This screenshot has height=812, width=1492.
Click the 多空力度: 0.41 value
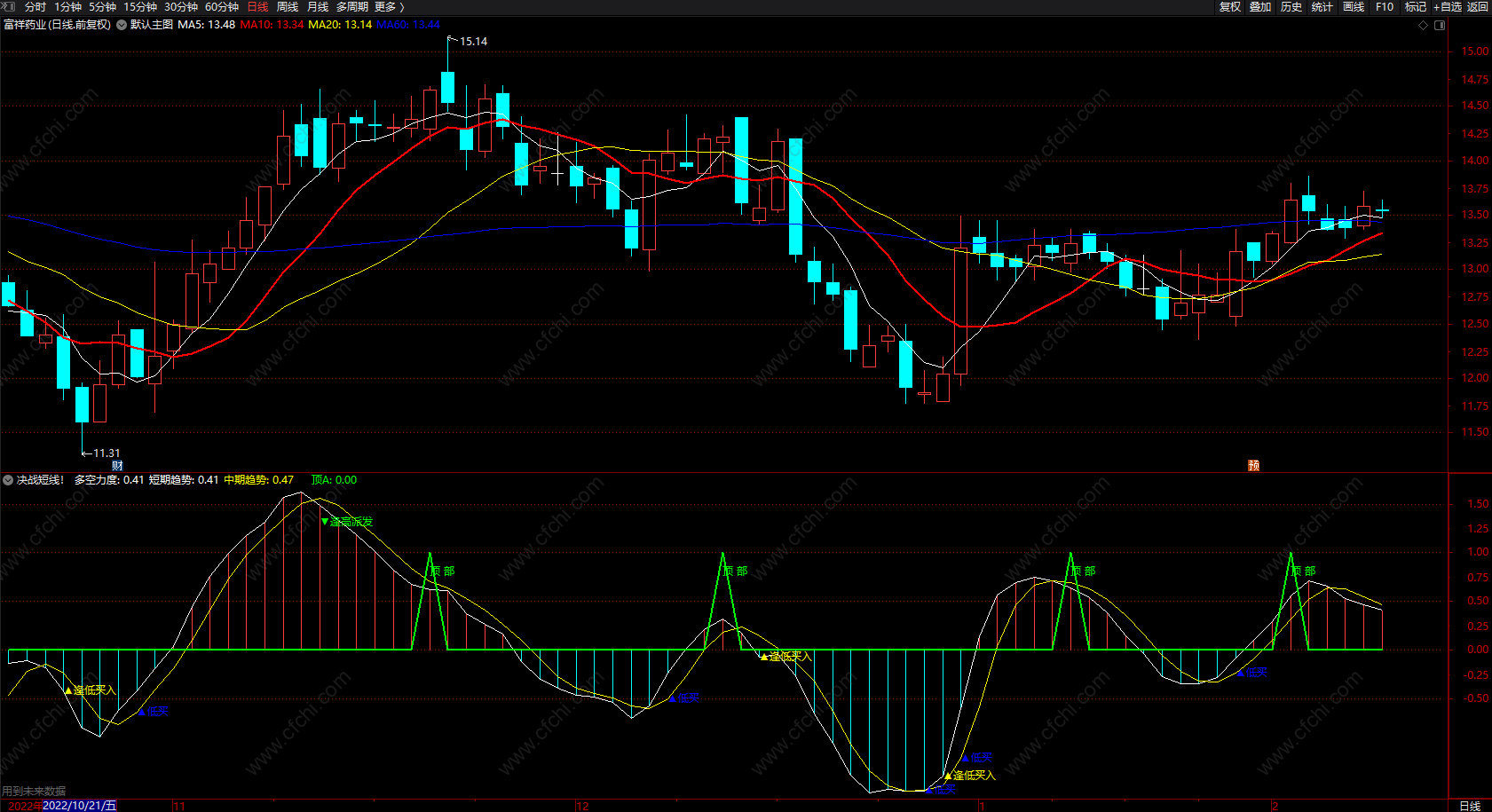[109, 480]
